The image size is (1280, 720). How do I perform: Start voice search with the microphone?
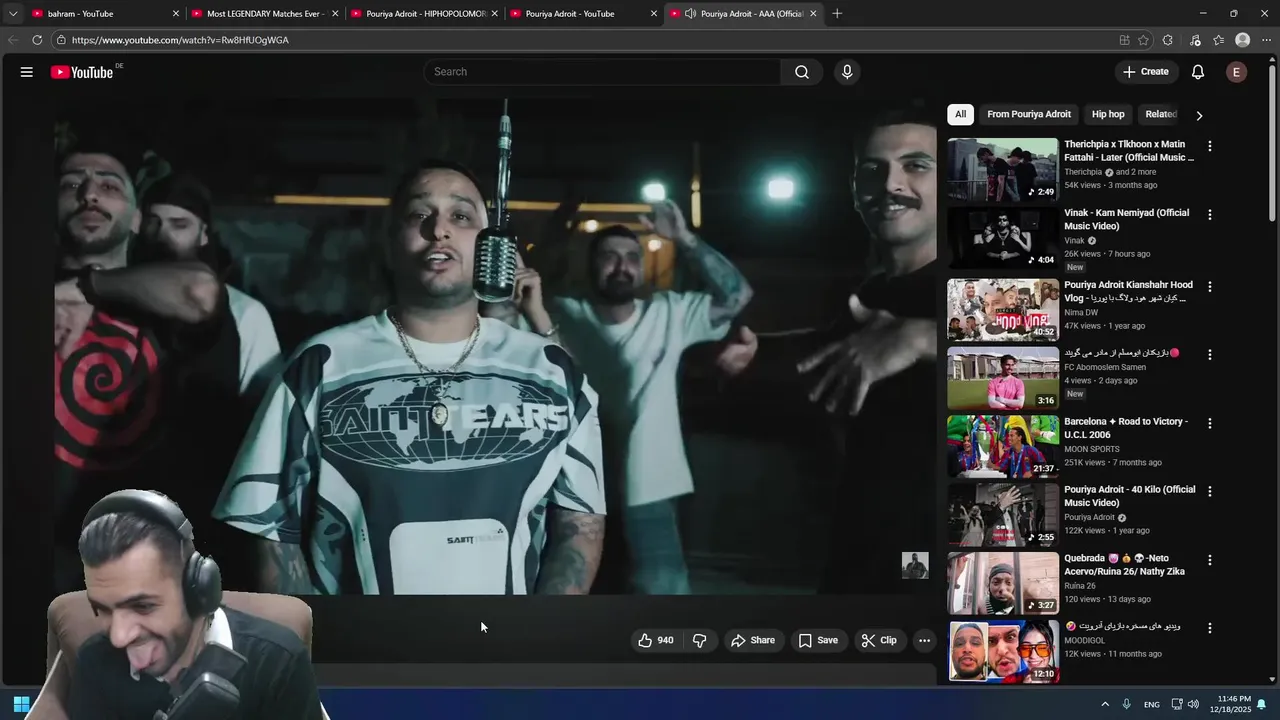[x=847, y=72]
